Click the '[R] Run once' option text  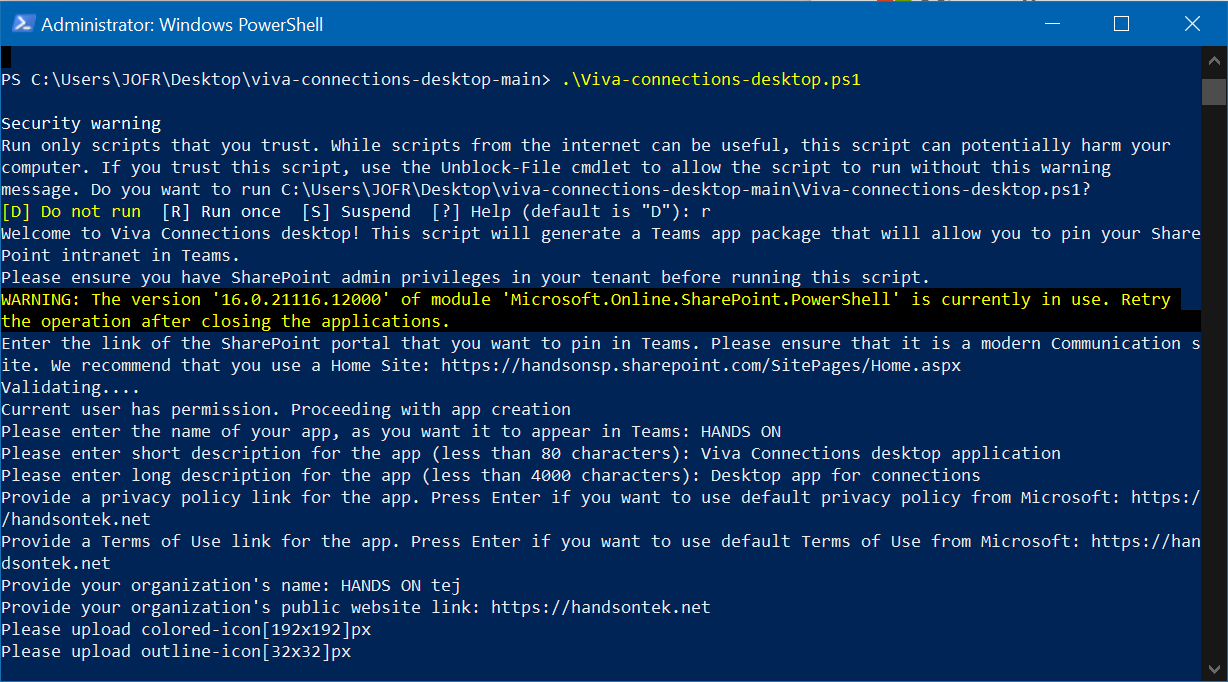pyautogui.click(x=223, y=211)
